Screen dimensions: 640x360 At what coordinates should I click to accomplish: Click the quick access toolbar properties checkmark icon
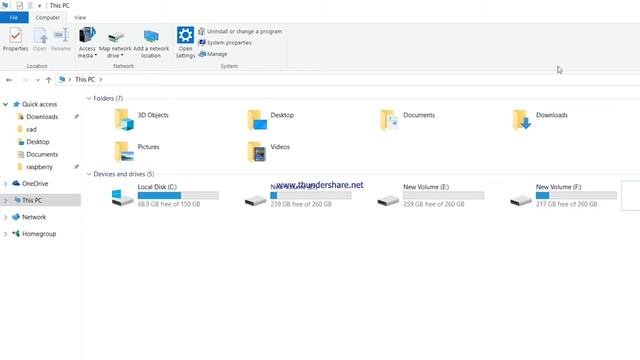coord(20,5)
